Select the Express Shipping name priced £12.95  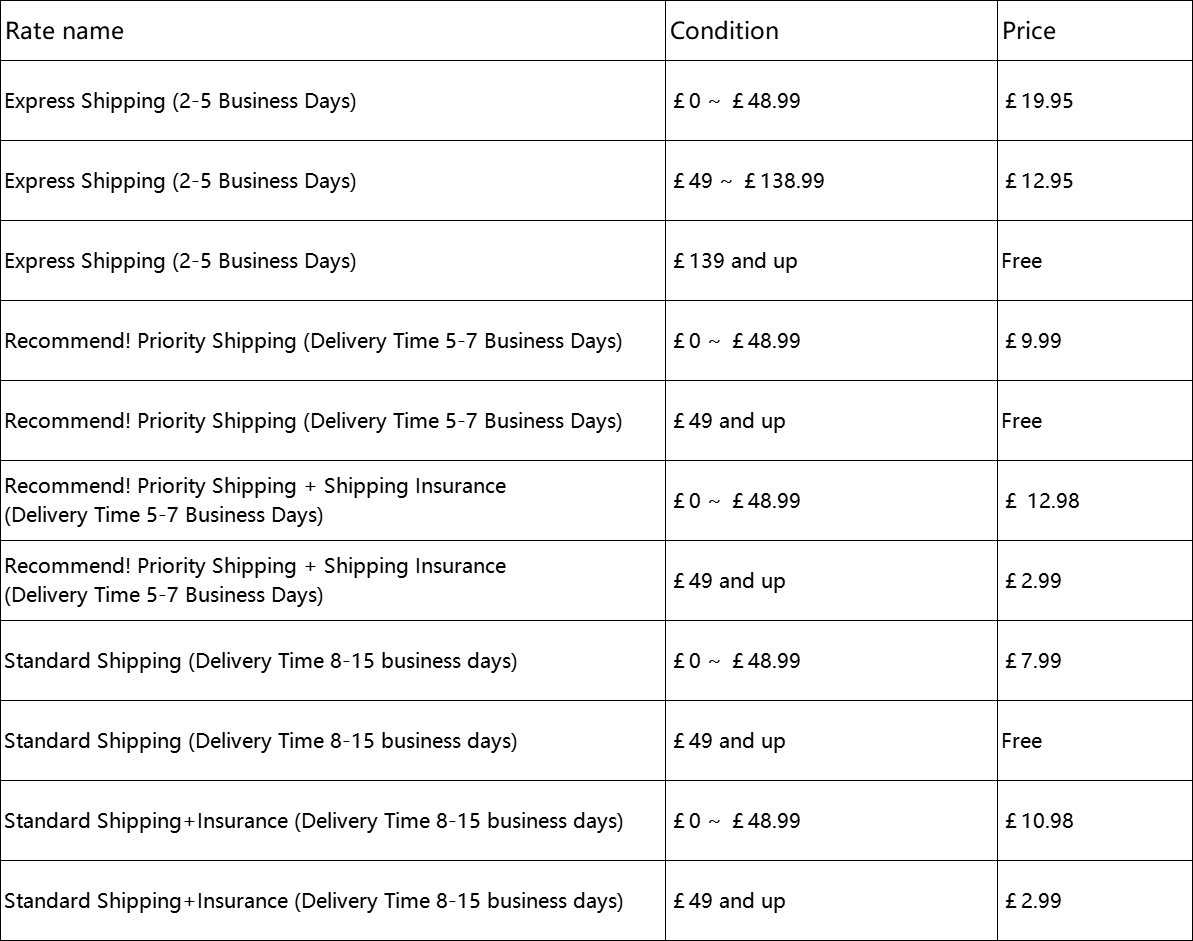click(x=180, y=181)
